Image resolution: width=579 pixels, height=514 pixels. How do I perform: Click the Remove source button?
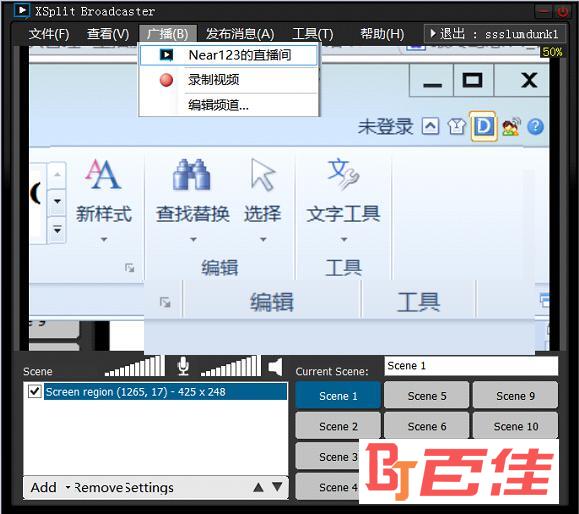[98, 487]
